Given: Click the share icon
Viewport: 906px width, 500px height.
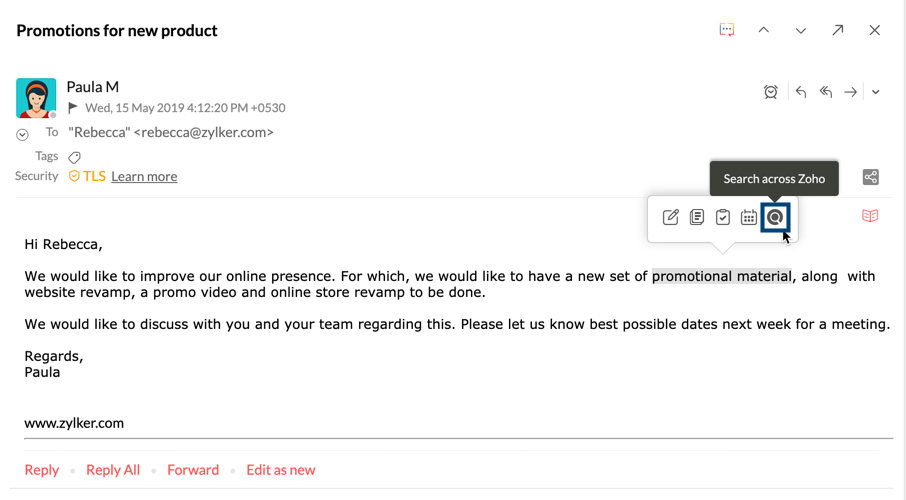Looking at the screenshot, I should (871, 178).
